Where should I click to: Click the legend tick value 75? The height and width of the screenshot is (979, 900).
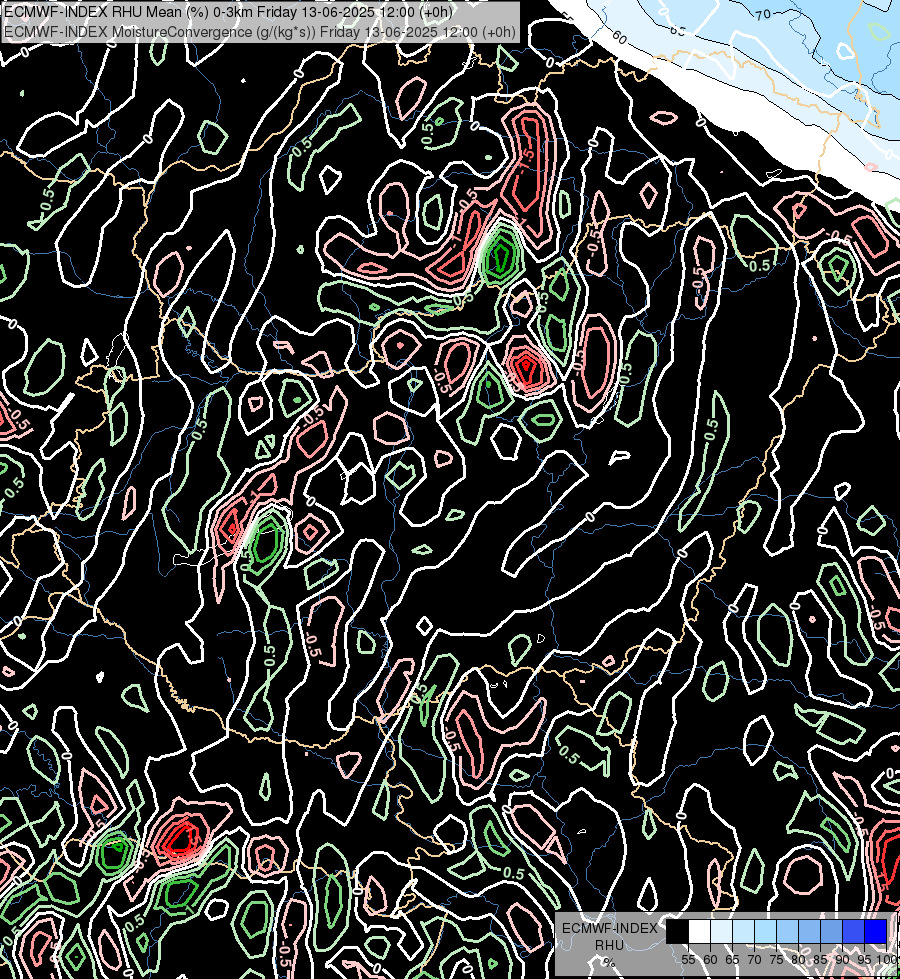pyautogui.click(x=776, y=960)
